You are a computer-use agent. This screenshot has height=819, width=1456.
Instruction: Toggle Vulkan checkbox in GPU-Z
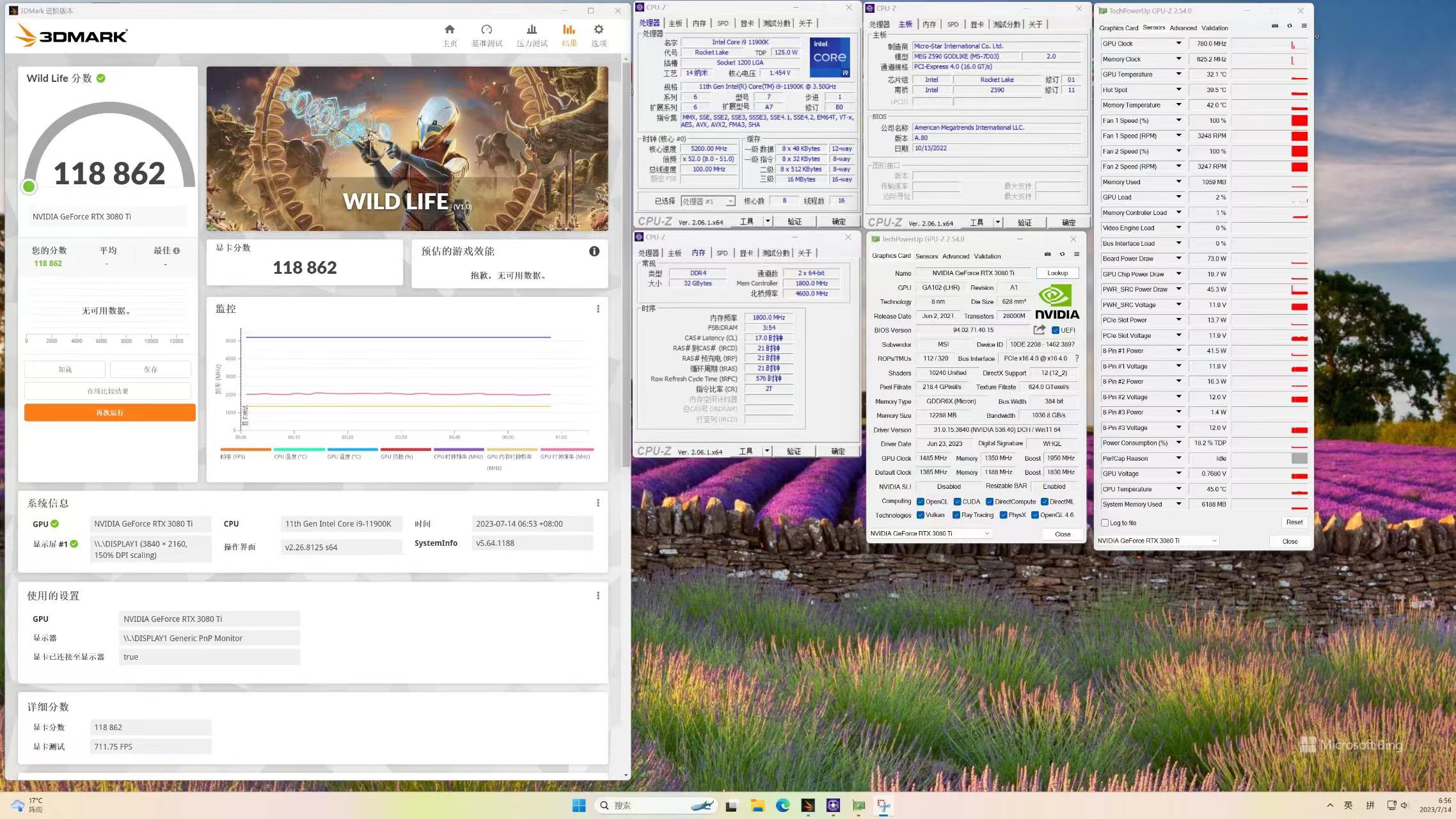(x=921, y=515)
